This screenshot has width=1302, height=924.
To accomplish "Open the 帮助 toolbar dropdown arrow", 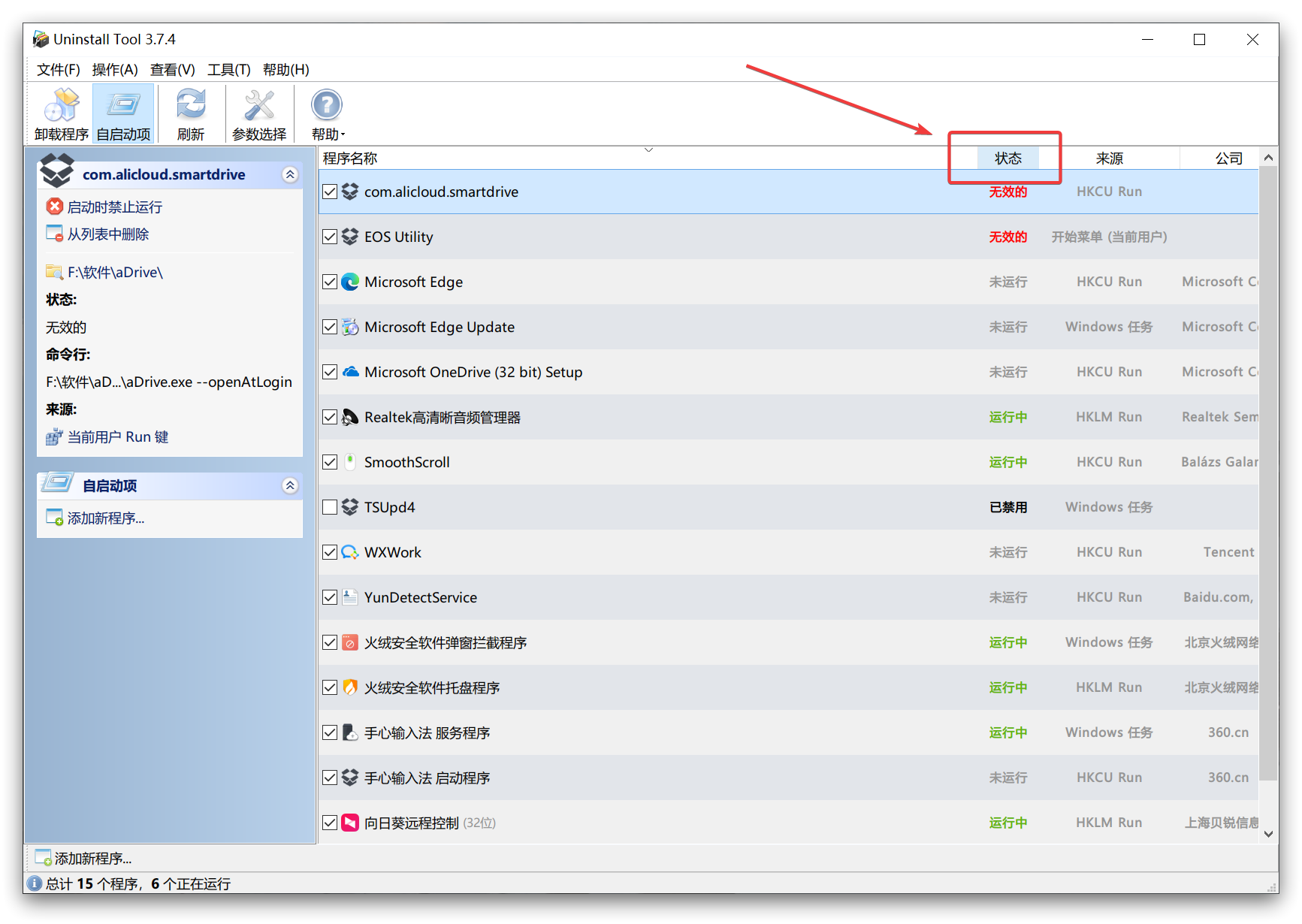I will coord(343,135).
